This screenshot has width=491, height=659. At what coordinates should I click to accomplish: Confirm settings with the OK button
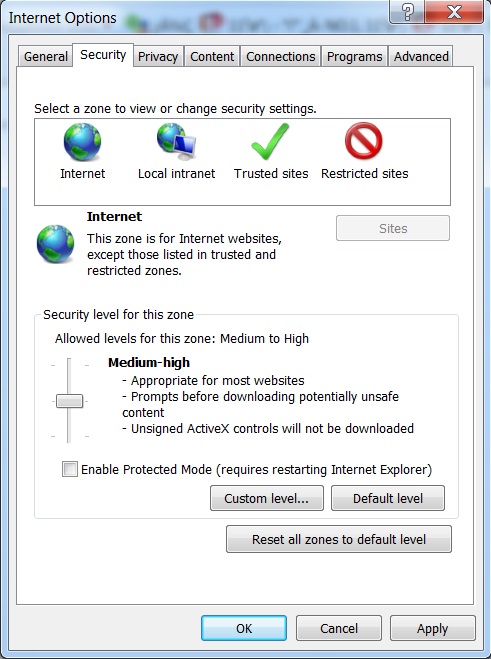tap(244, 628)
